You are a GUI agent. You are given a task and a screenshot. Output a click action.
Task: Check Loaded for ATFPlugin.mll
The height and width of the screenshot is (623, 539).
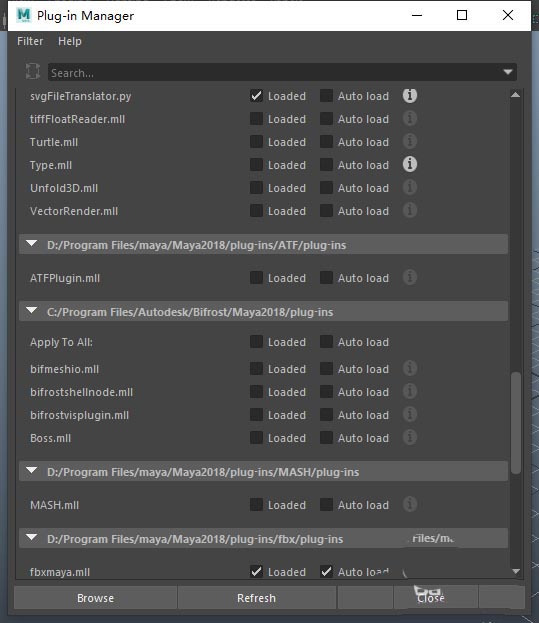pos(256,278)
